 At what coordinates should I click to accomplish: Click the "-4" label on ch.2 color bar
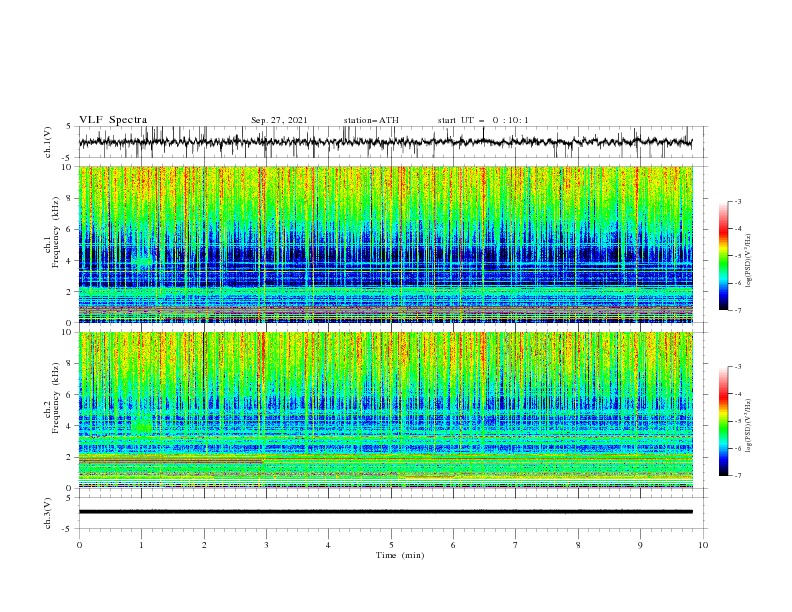(x=738, y=394)
